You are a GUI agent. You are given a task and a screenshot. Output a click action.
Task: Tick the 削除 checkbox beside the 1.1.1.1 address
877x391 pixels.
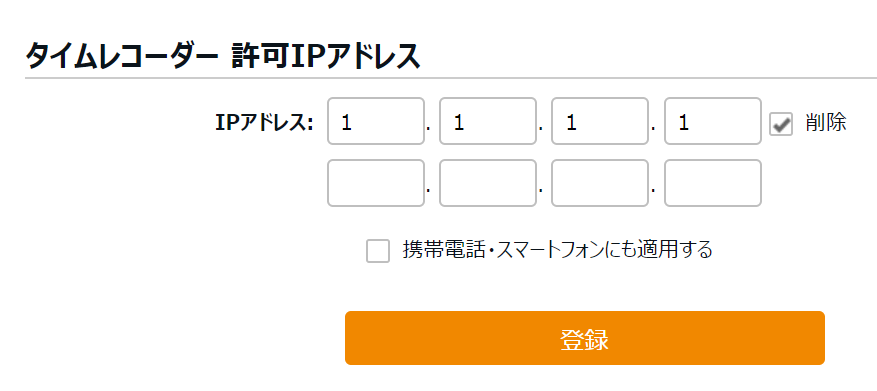(x=781, y=124)
